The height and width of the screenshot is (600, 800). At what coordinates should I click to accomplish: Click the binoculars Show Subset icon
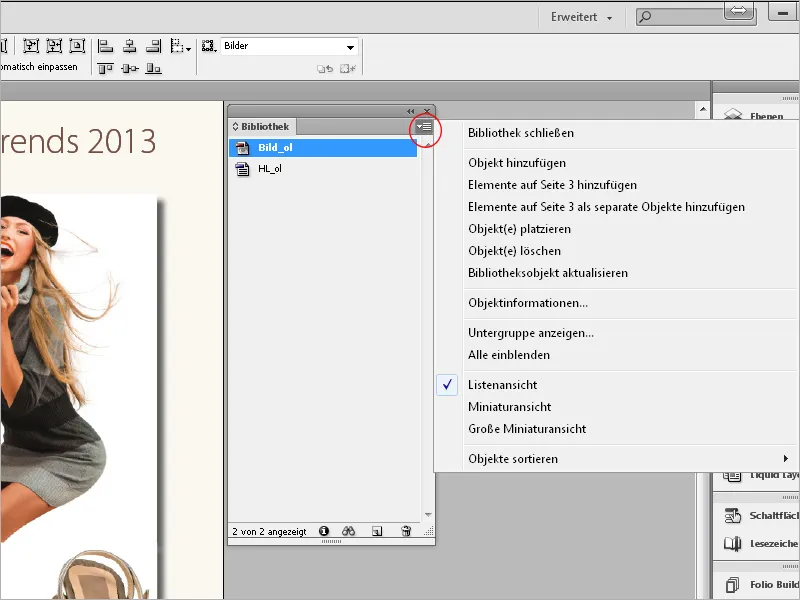tap(348, 531)
